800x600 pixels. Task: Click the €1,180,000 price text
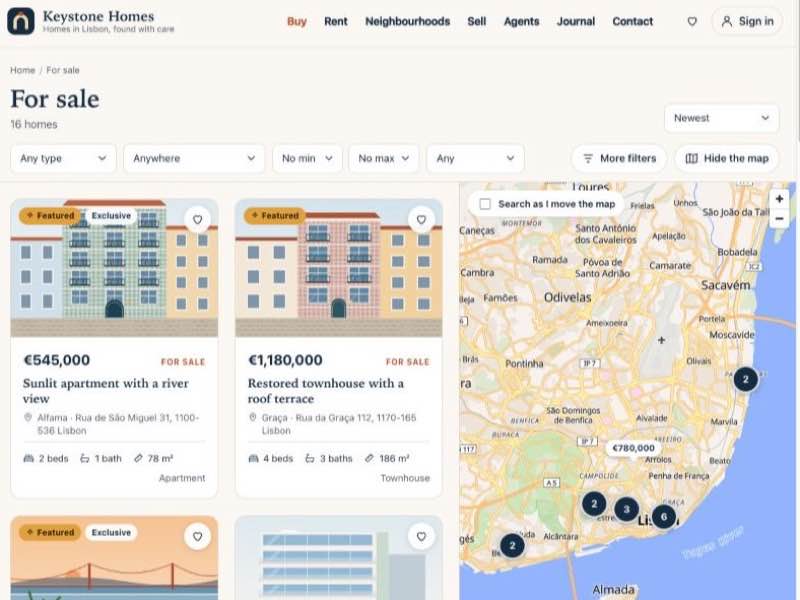pyautogui.click(x=285, y=360)
